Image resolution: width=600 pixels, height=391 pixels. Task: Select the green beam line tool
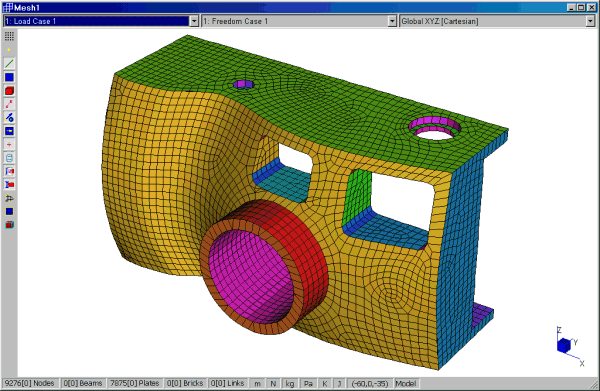click(x=9, y=64)
